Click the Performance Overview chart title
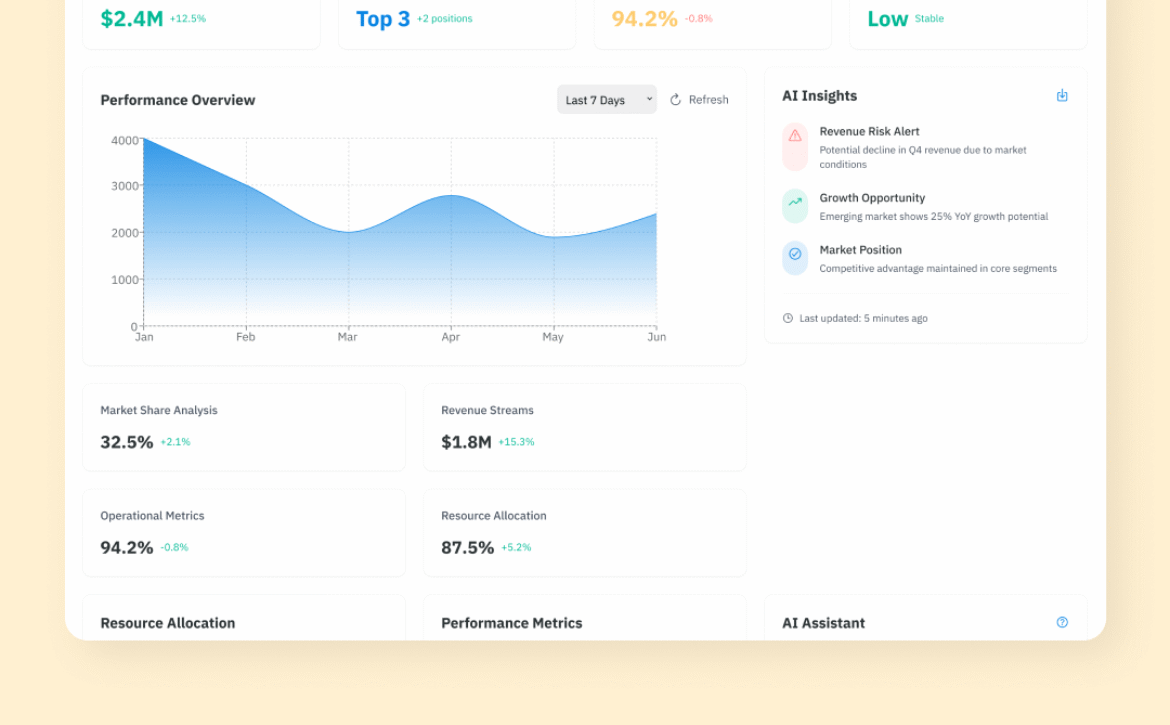 tap(178, 100)
